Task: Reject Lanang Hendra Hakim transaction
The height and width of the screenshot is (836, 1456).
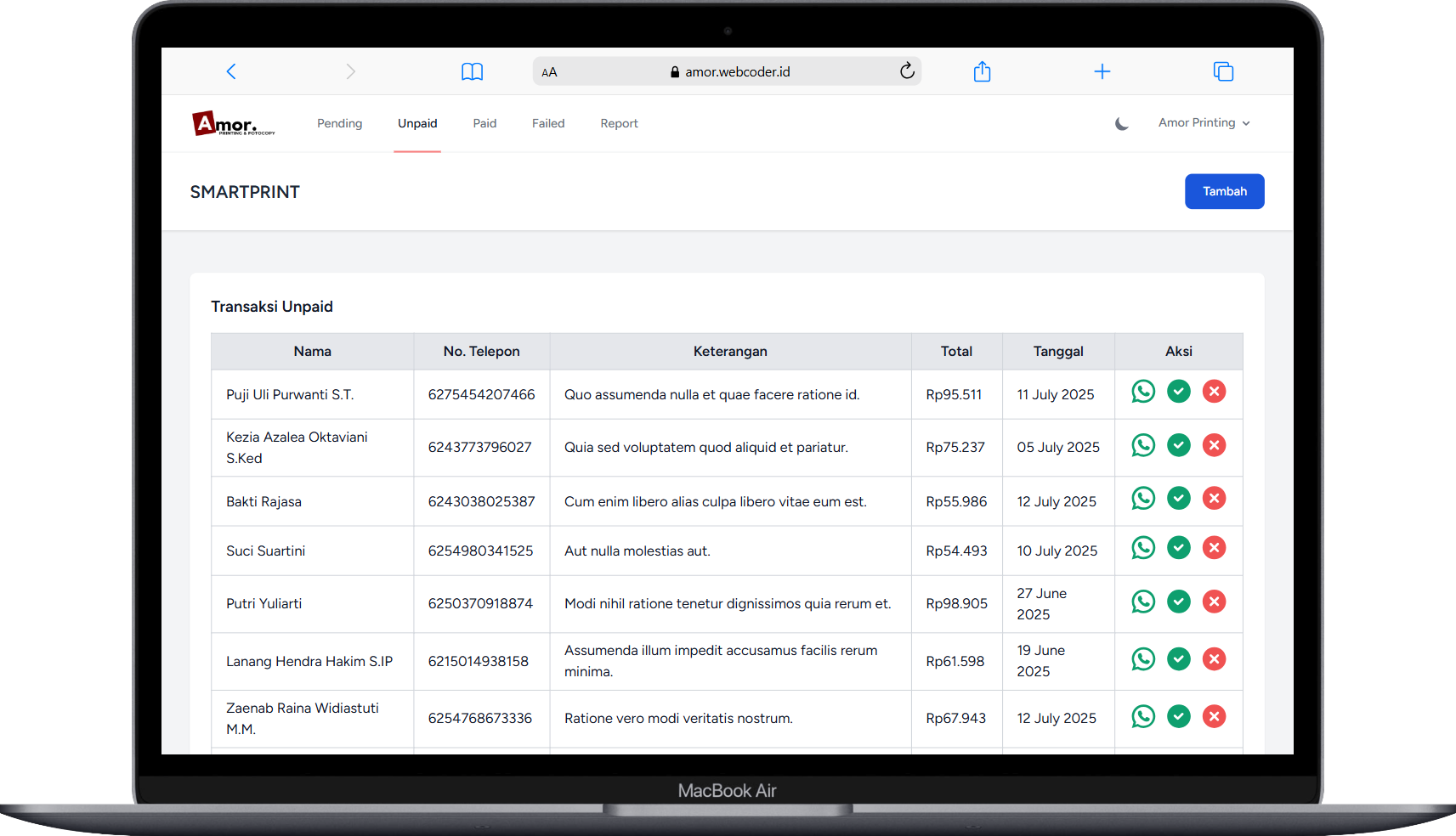Action: coord(1215,658)
